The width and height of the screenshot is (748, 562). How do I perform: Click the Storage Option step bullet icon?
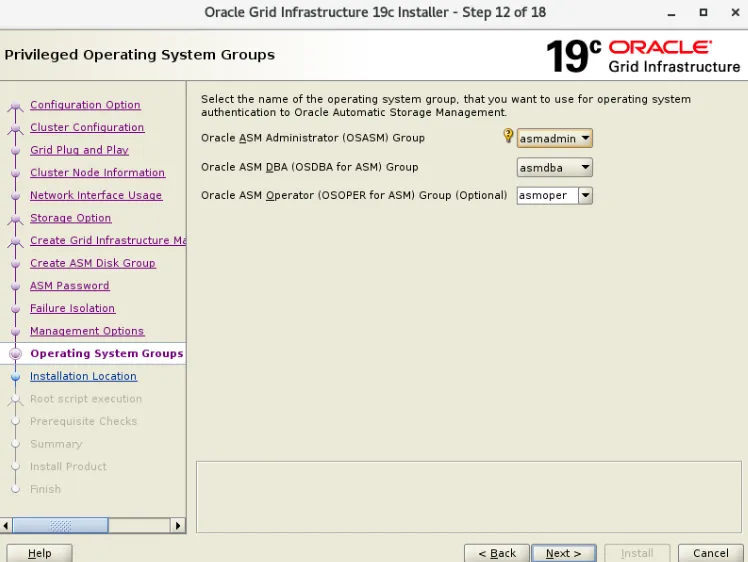[x=15, y=219]
